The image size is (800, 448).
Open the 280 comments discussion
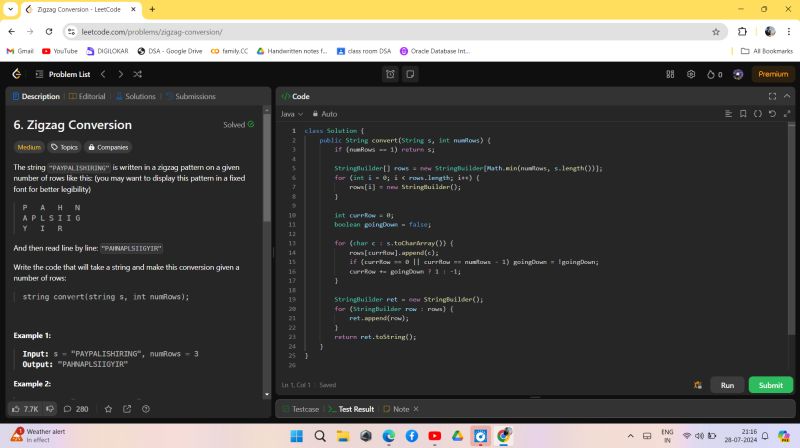[76, 409]
